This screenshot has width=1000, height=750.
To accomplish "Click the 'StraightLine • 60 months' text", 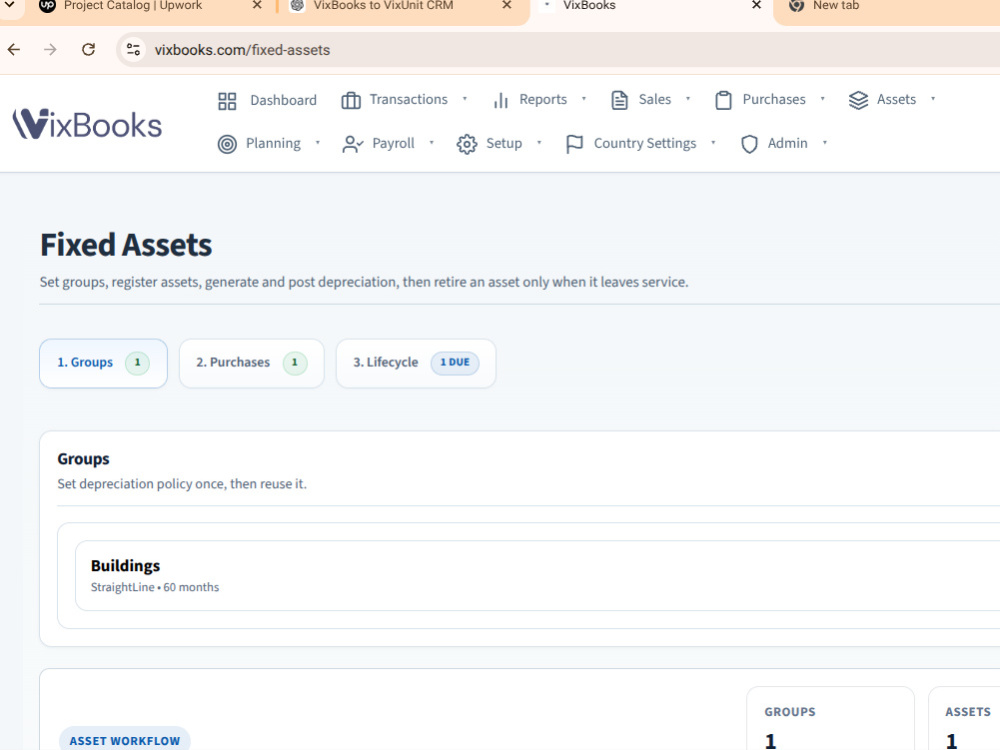I will [x=154, y=587].
